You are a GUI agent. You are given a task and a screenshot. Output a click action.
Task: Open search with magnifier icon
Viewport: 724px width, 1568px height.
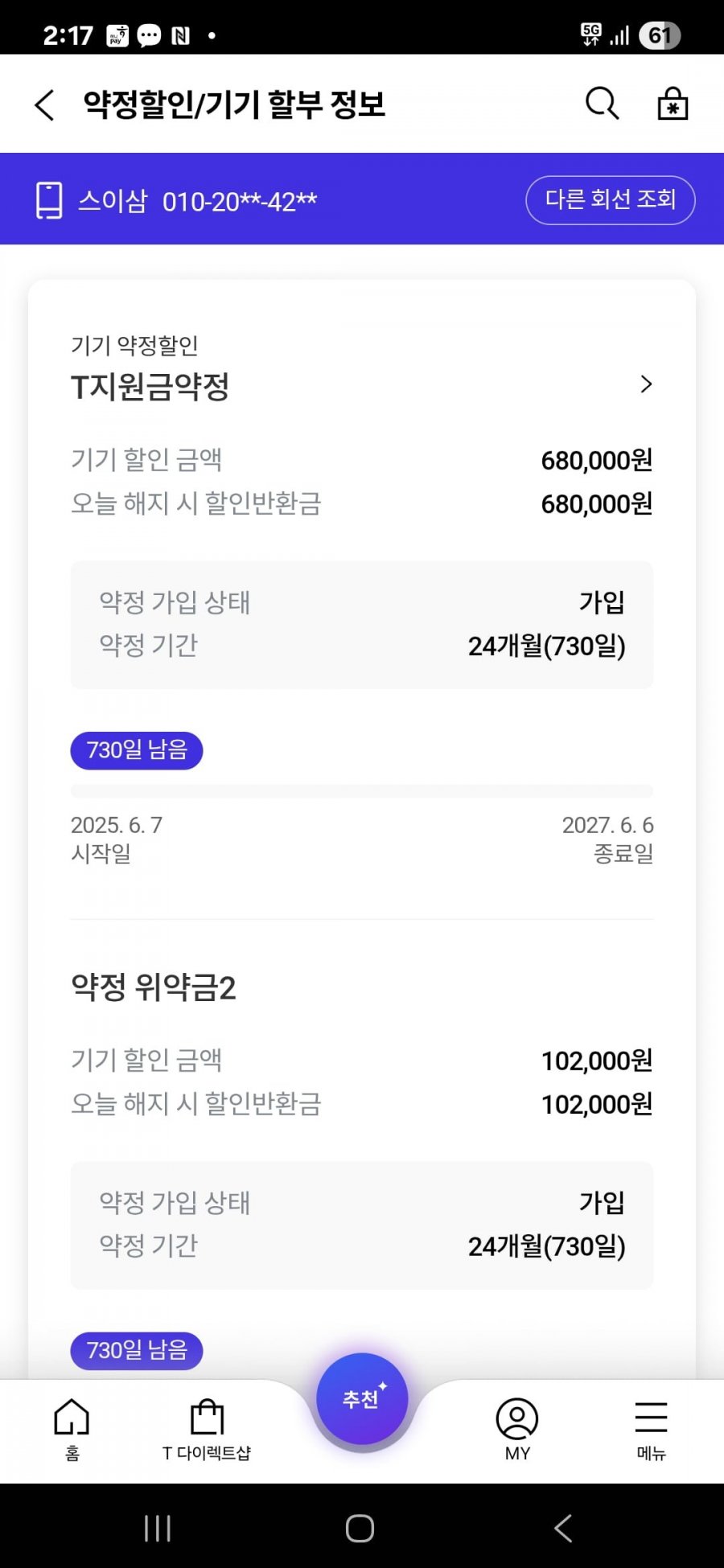(x=602, y=104)
